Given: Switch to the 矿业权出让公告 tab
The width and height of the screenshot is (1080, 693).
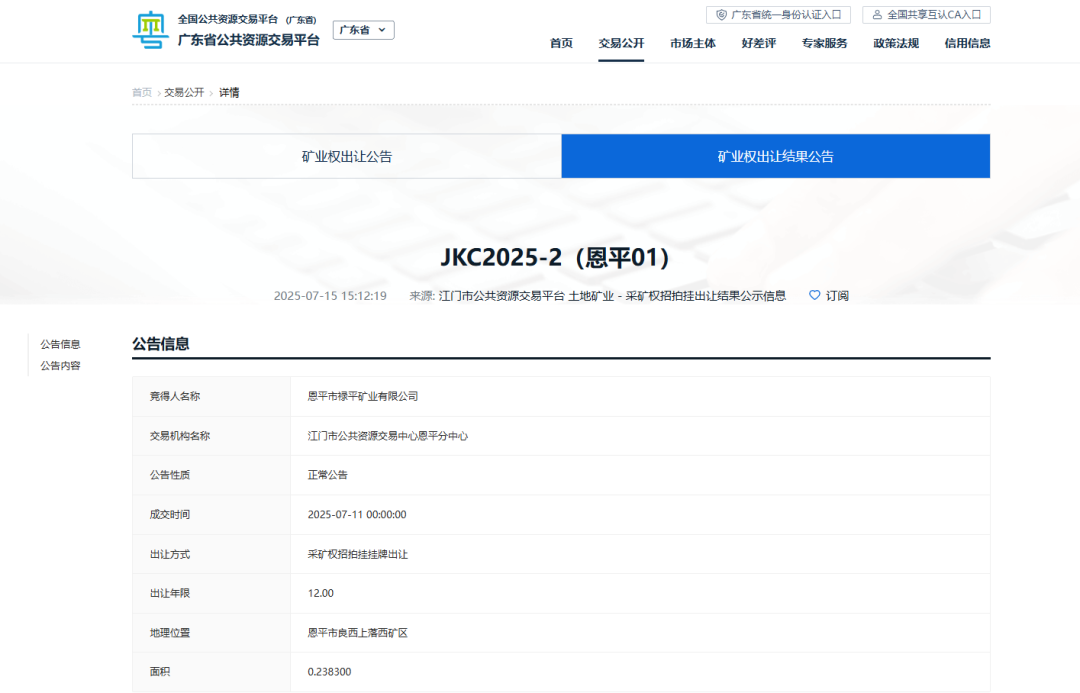Looking at the screenshot, I should click(x=346, y=155).
